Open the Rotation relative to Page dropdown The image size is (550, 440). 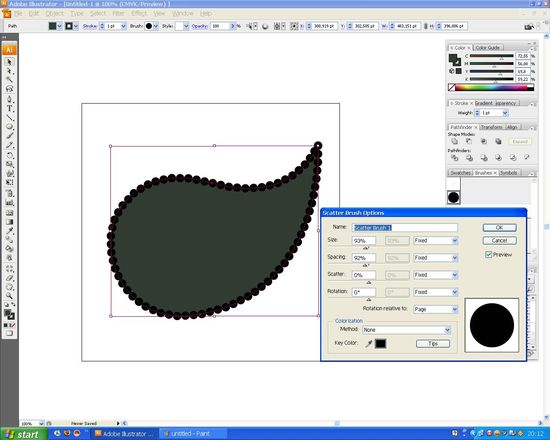pyautogui.click(x=436, y=309)
